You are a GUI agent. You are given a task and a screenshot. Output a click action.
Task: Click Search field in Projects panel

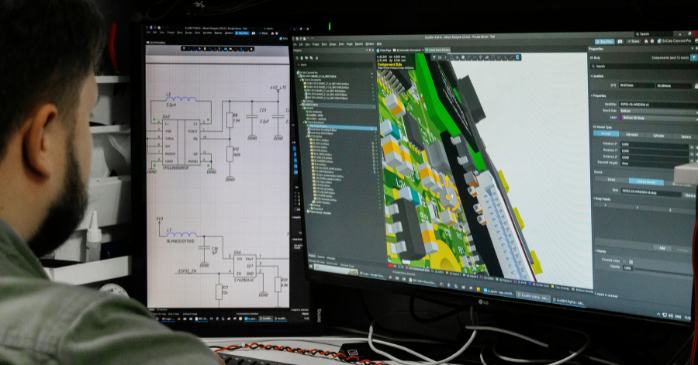(x=333, y=65)
